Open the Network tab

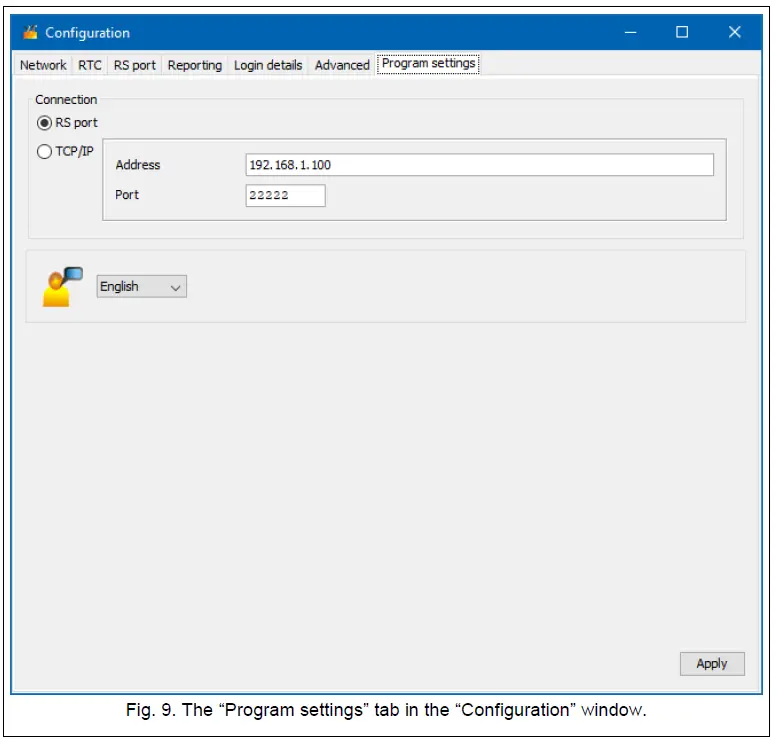[43, 65]
